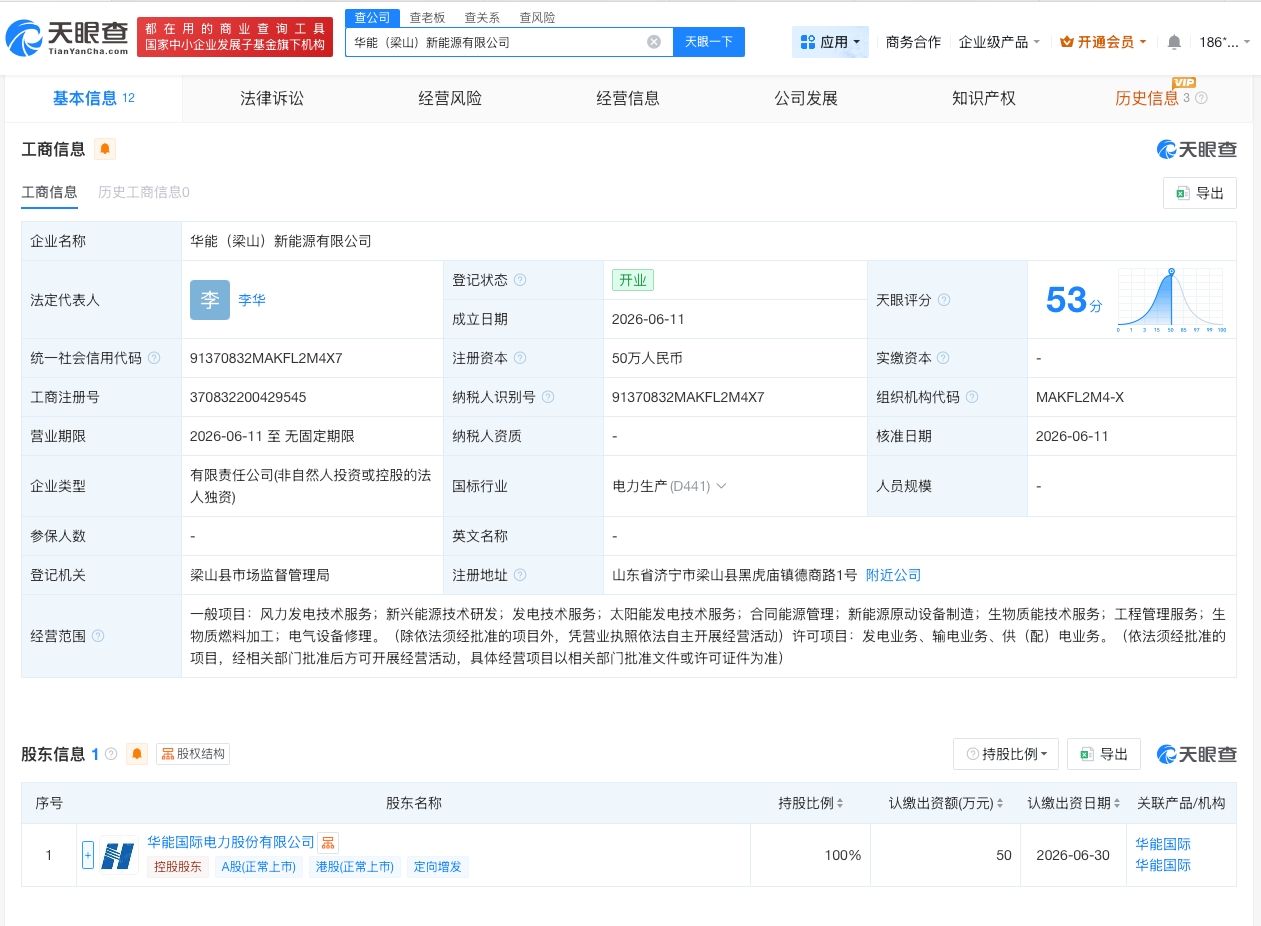This screenshot has height=926, width=1261.
Task: View the 天眼评分 score distribution chart
Action: pos(1172,300)
